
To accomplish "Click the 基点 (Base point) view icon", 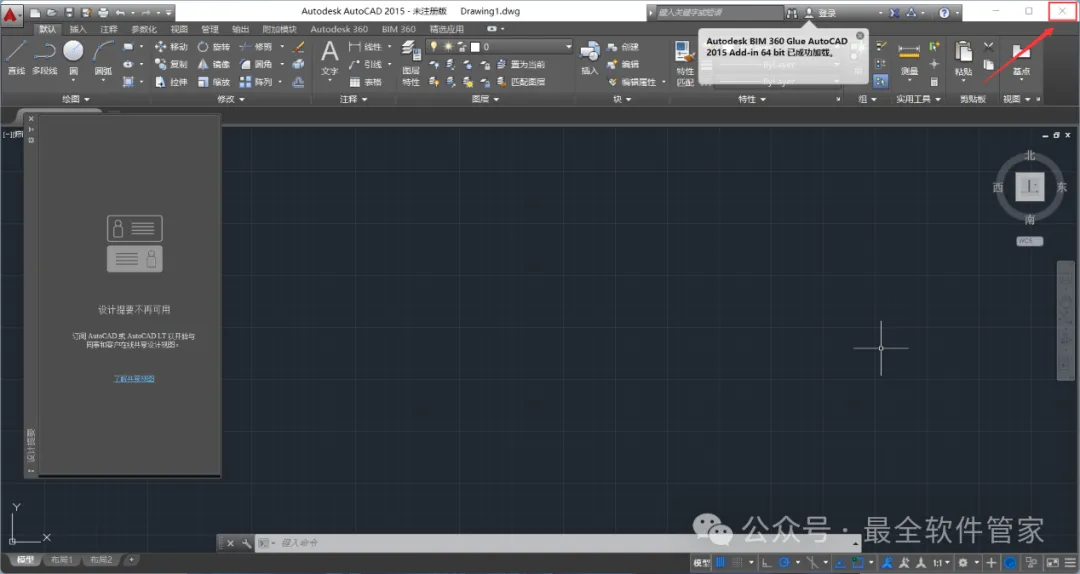I will [x=1021, y=59].
